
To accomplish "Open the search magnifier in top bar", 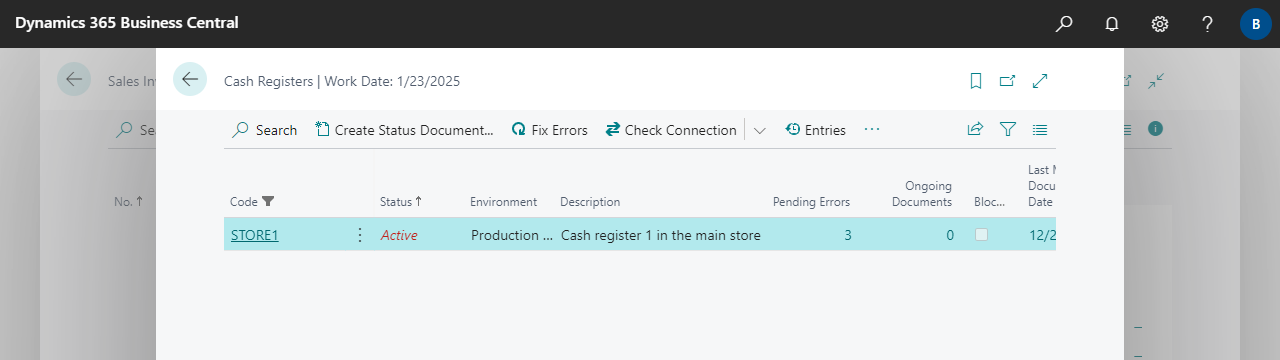I will (1064, 23).
